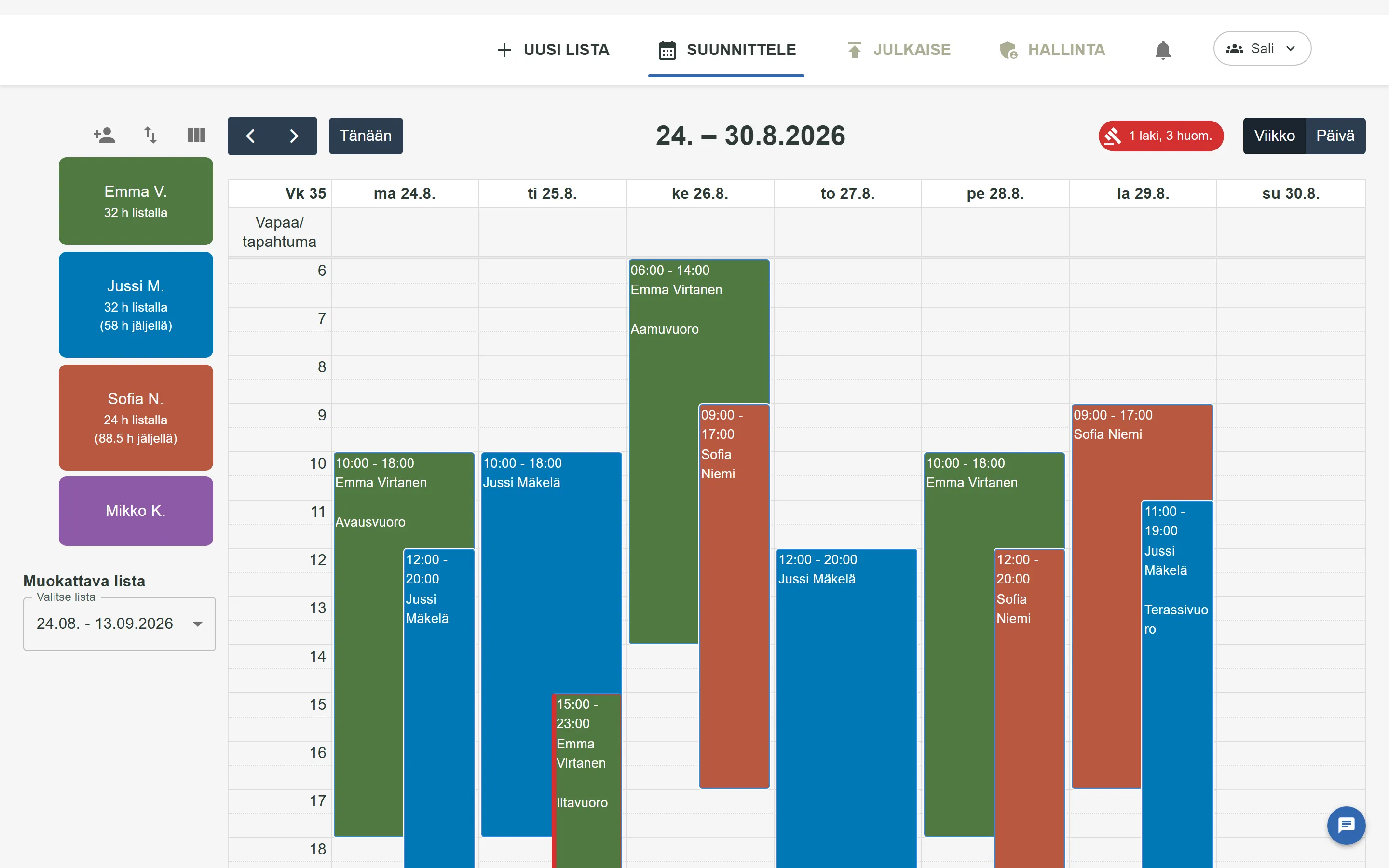Expand the Valitse lista dropdown

[120, 624]
